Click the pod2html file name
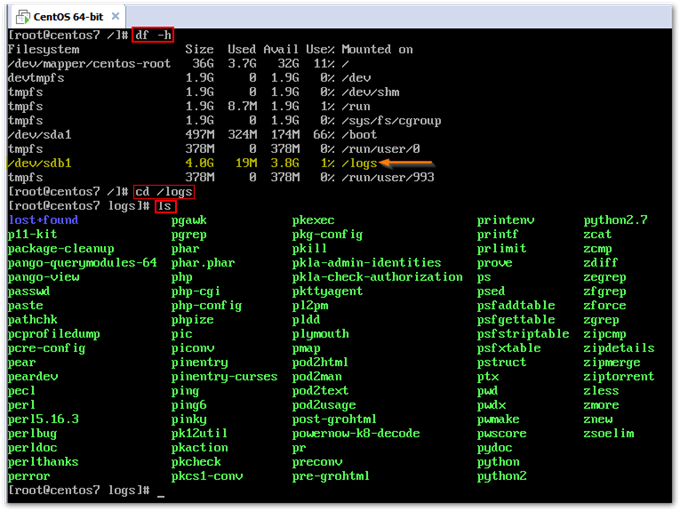Image resolution: width=680 pixels, height=511 pixels. pos(320,362)
